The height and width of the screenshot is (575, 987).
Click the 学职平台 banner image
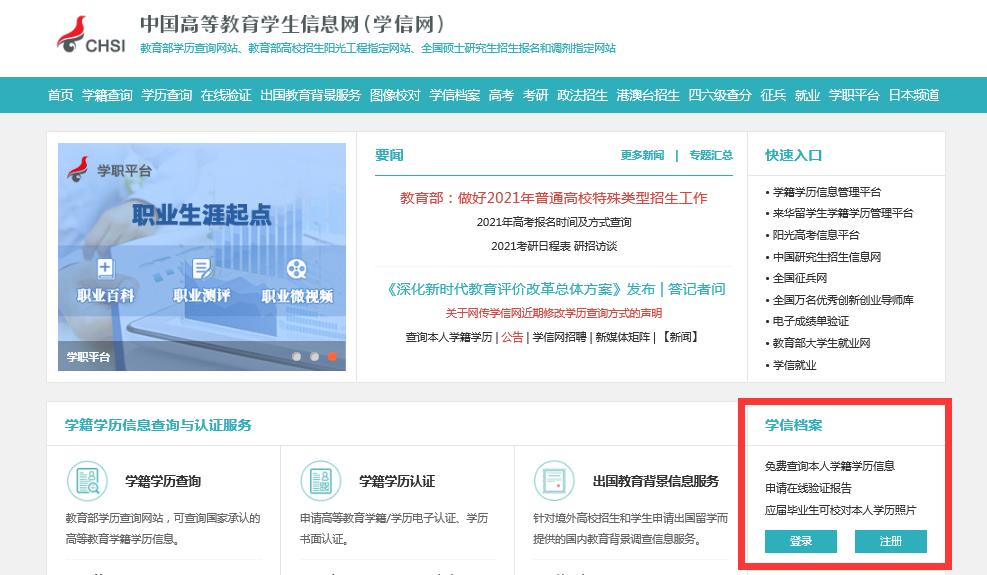[201, 256]
